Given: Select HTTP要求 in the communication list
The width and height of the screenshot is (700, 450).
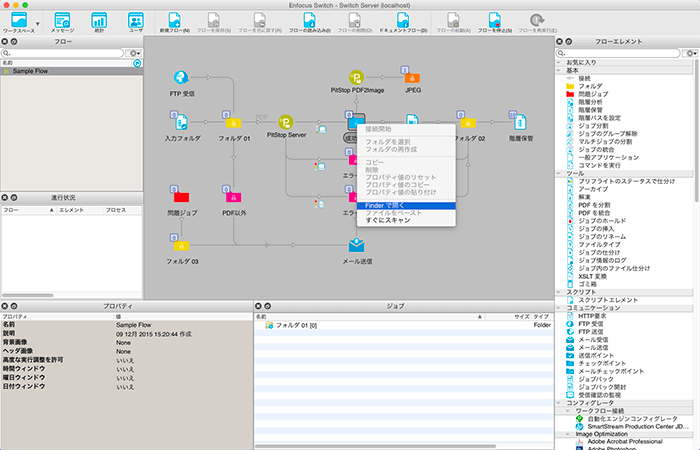Looking at the screenshot, I should [592, 316].
